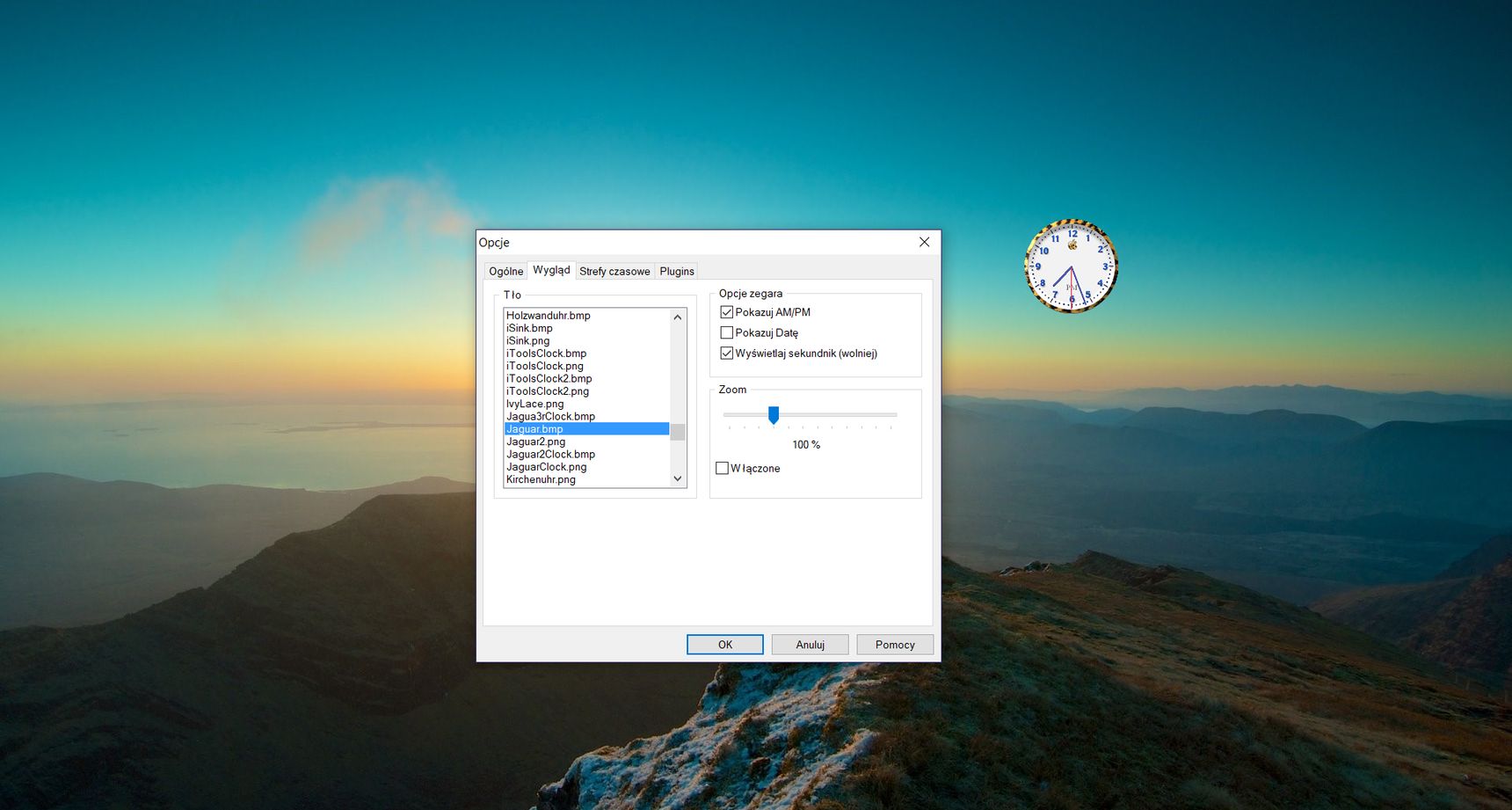This screenshot has height=810, width=1512.
Task: Choose iToolsClock2.png entry
Action: click(586, 391)
